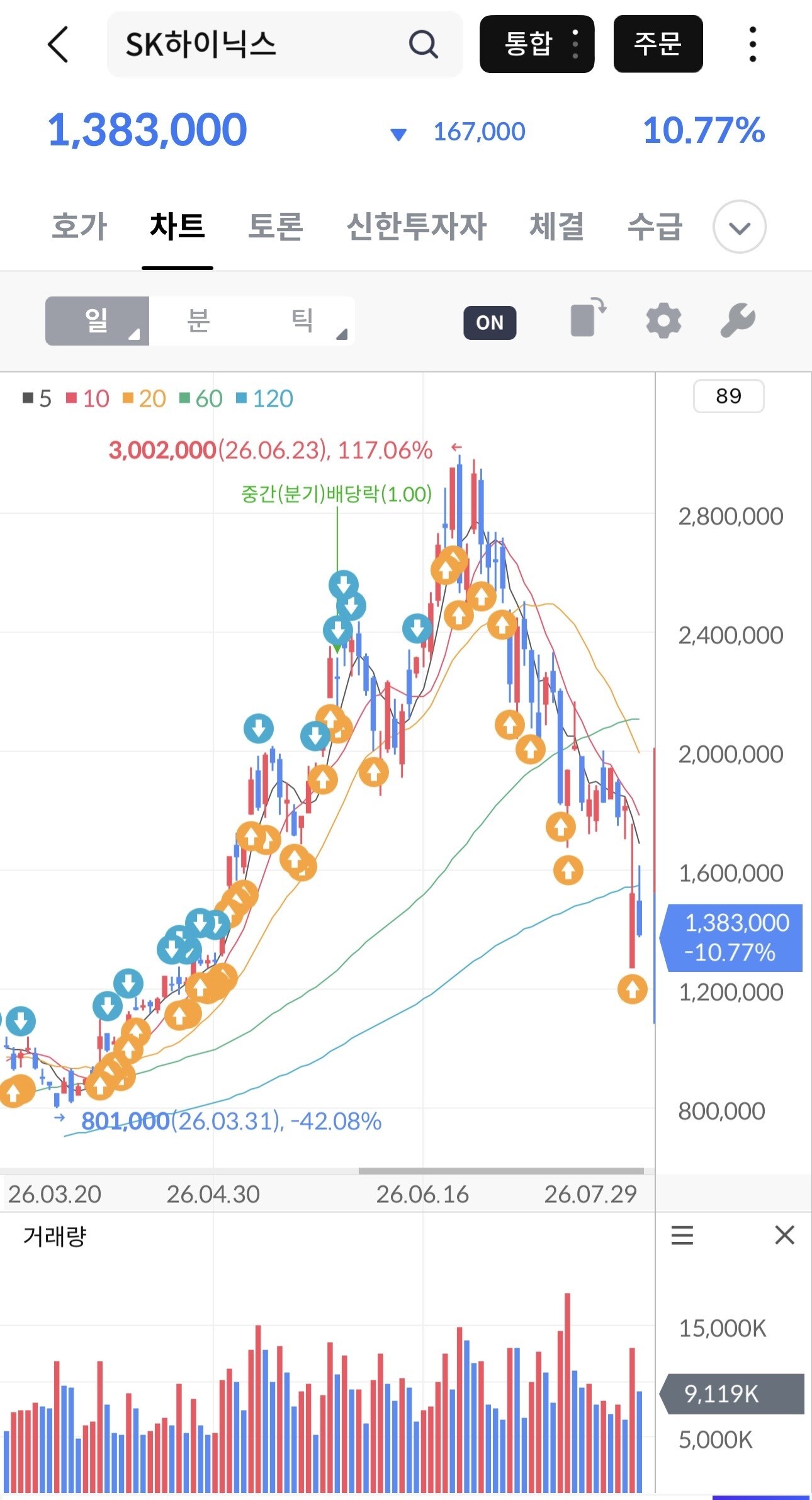Image resolution: width=812 pixels, height=1500 pixels.
Task: Open the 틱 period dropdown
Action: click(x=302, y=320)
